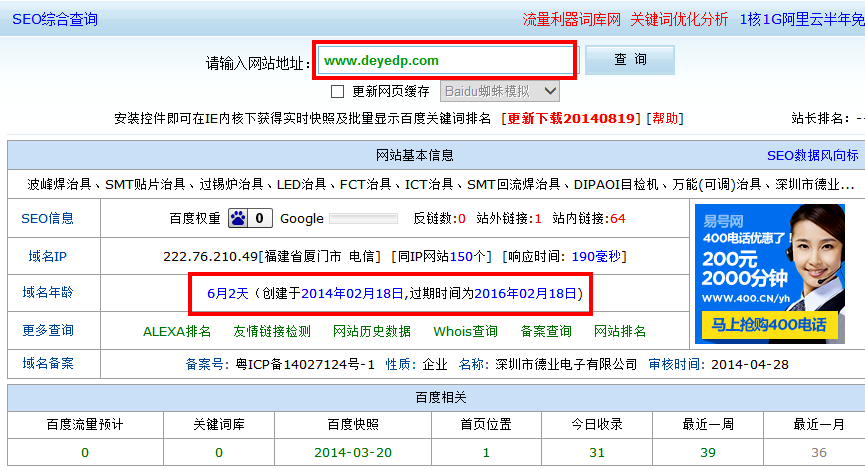Open the 流量利器词库网 link

point(572,19)
